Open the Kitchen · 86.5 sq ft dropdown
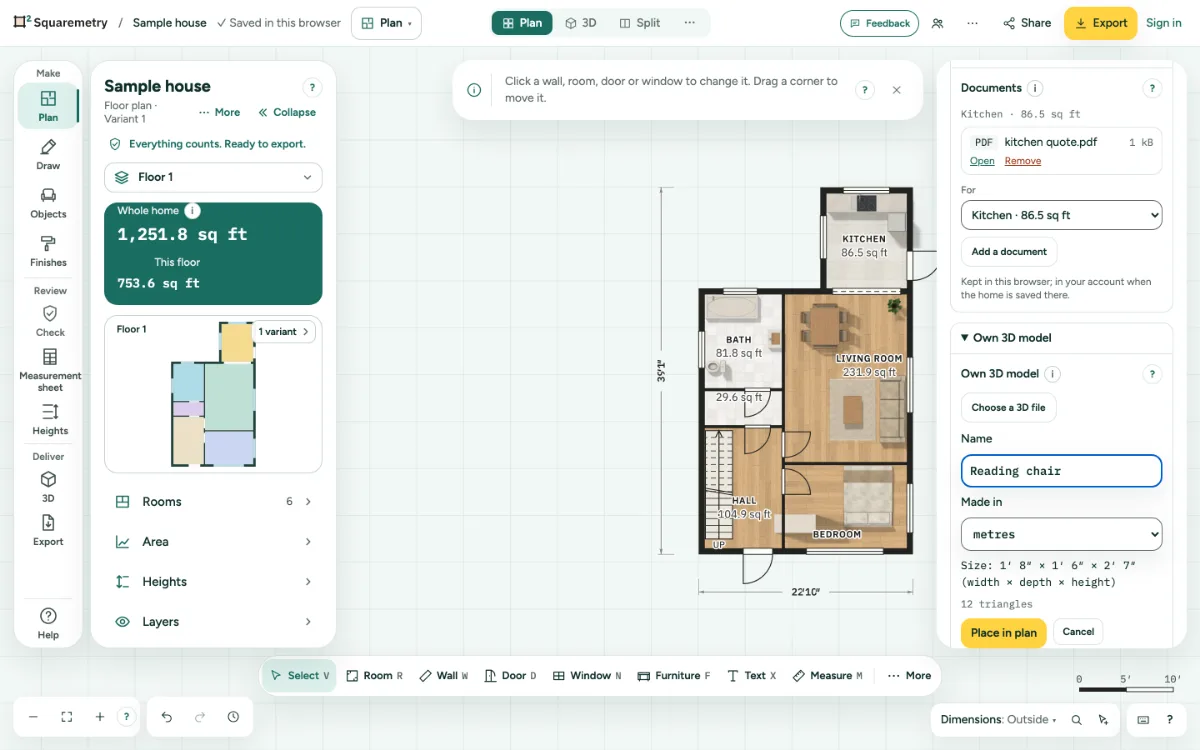 (1061, 215)
